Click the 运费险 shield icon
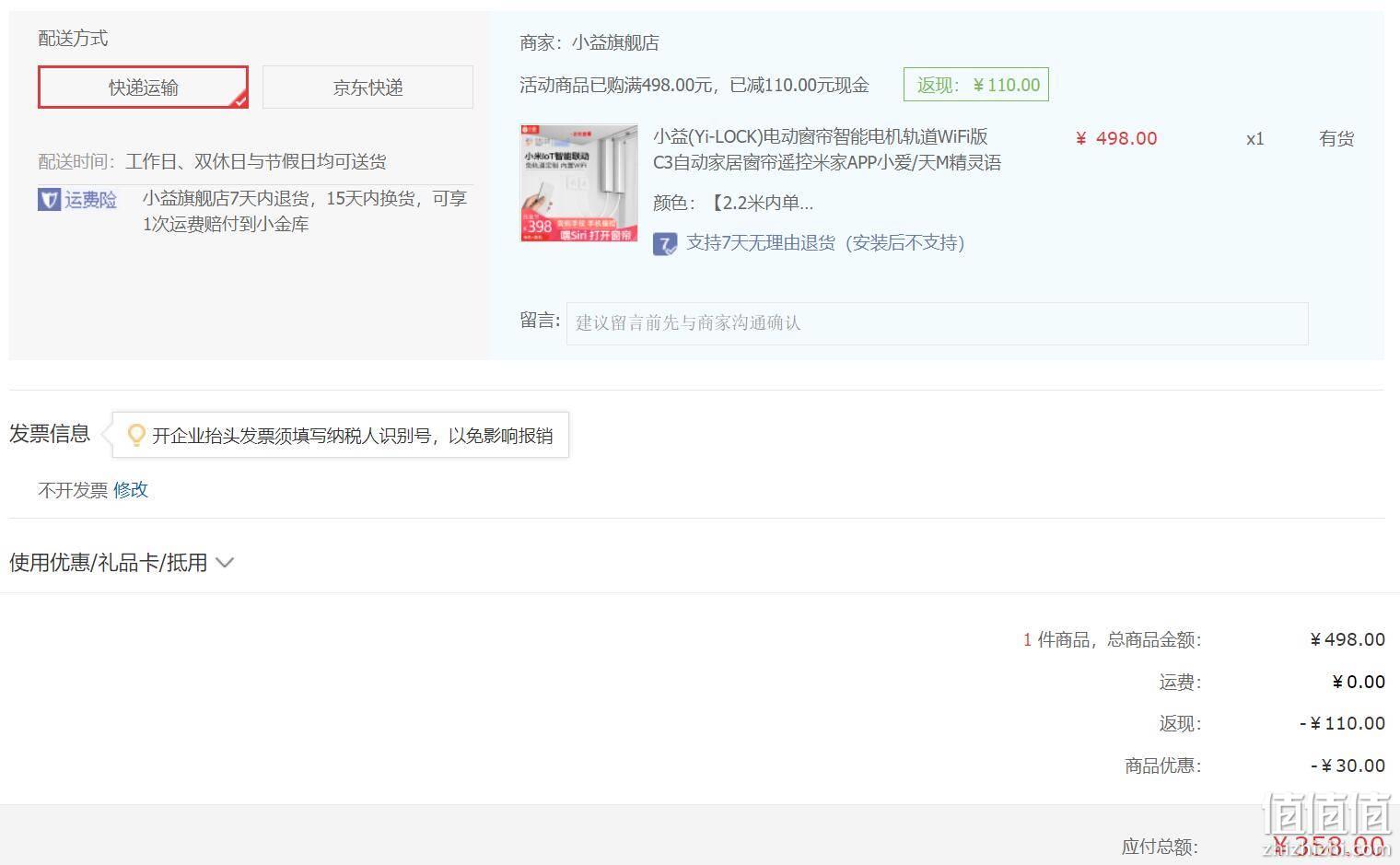This screenshot has height=865, width=1400. 49,200
